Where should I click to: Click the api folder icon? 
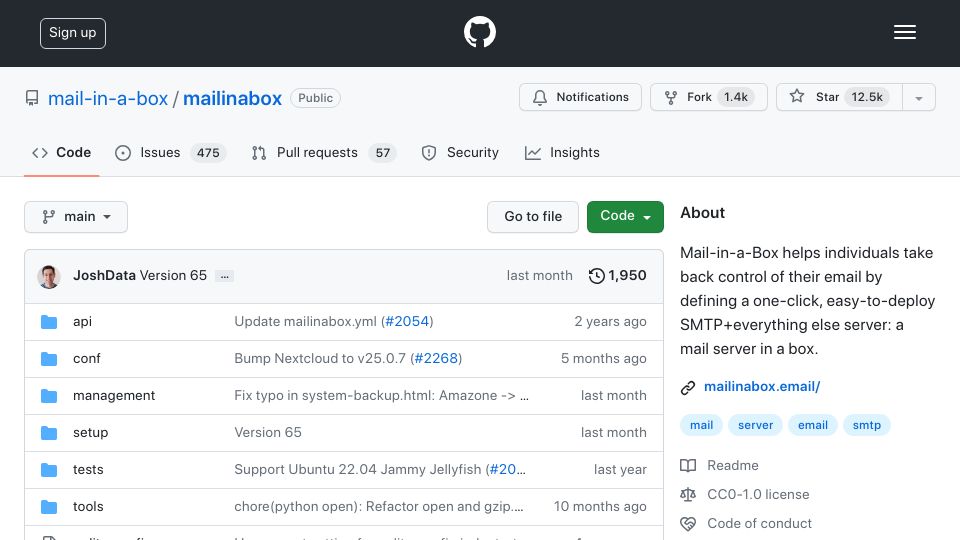pos(49,322)
